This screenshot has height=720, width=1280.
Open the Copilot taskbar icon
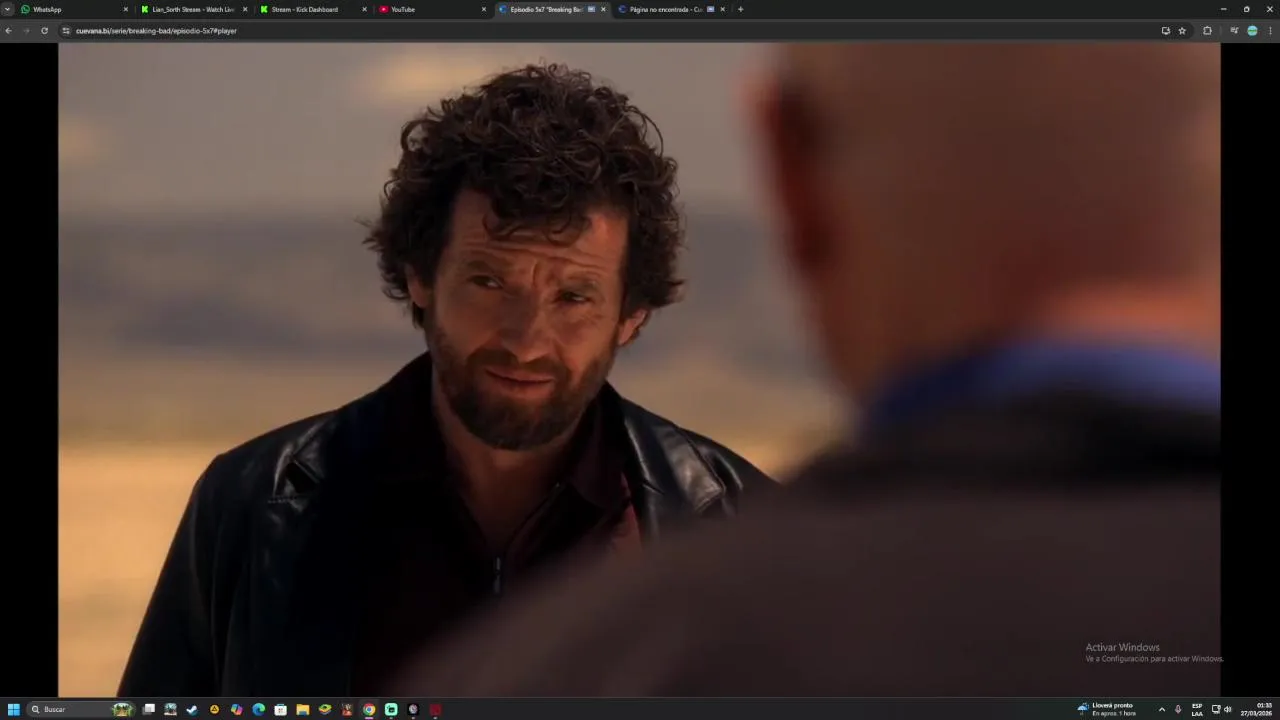(x=236, y=709)
